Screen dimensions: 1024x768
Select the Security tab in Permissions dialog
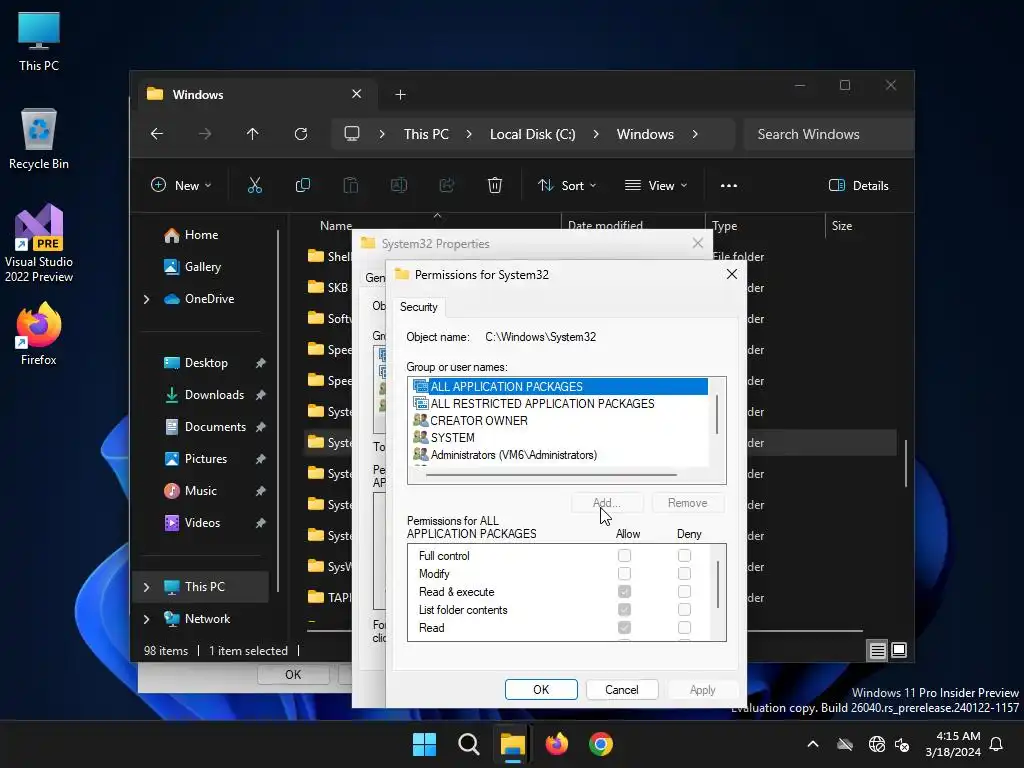[x=419, y=307]
